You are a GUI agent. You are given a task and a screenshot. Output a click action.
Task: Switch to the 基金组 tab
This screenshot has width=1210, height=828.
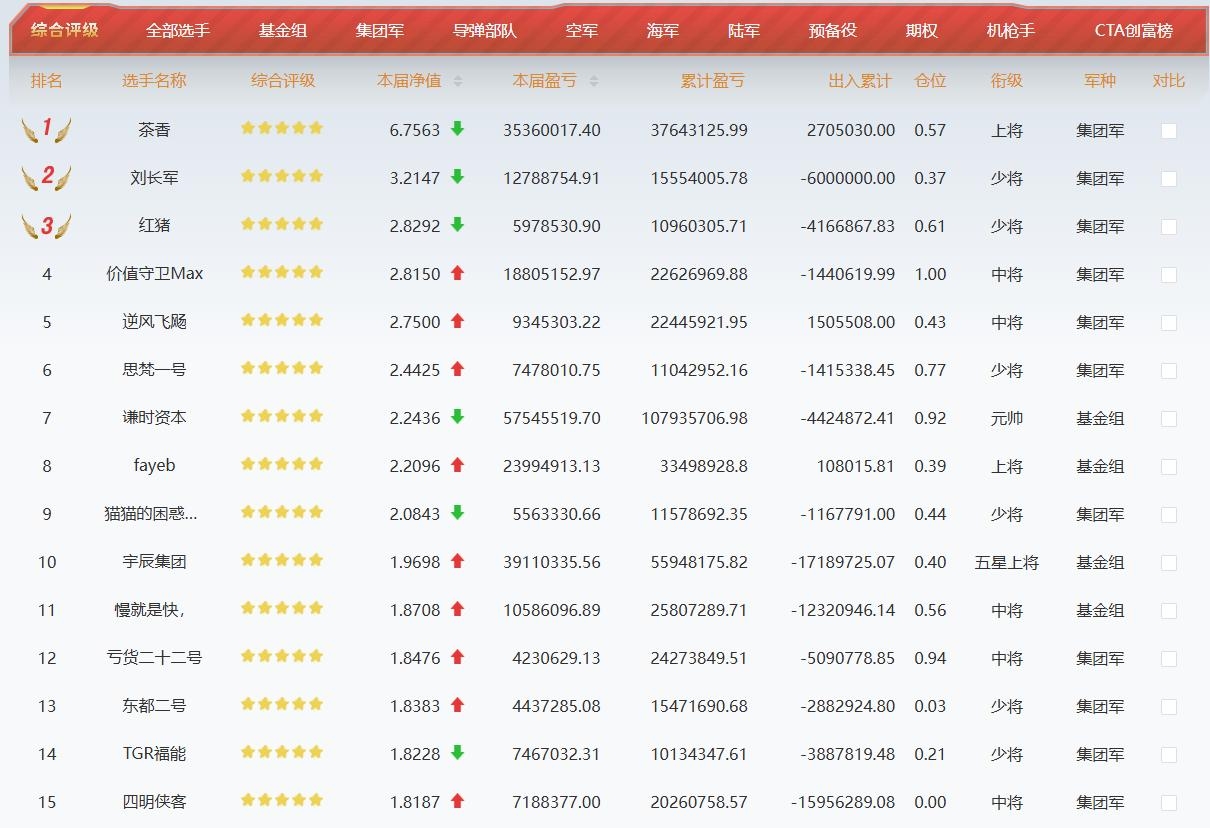coord(283,30)
